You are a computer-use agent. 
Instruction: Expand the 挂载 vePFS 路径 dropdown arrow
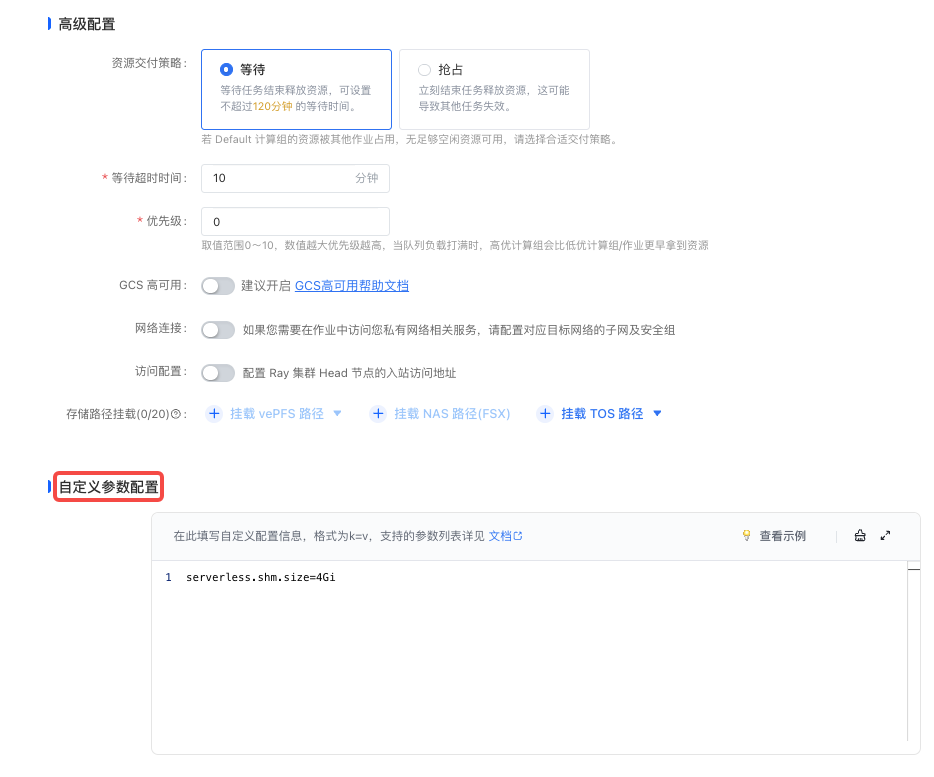(337, 414)
